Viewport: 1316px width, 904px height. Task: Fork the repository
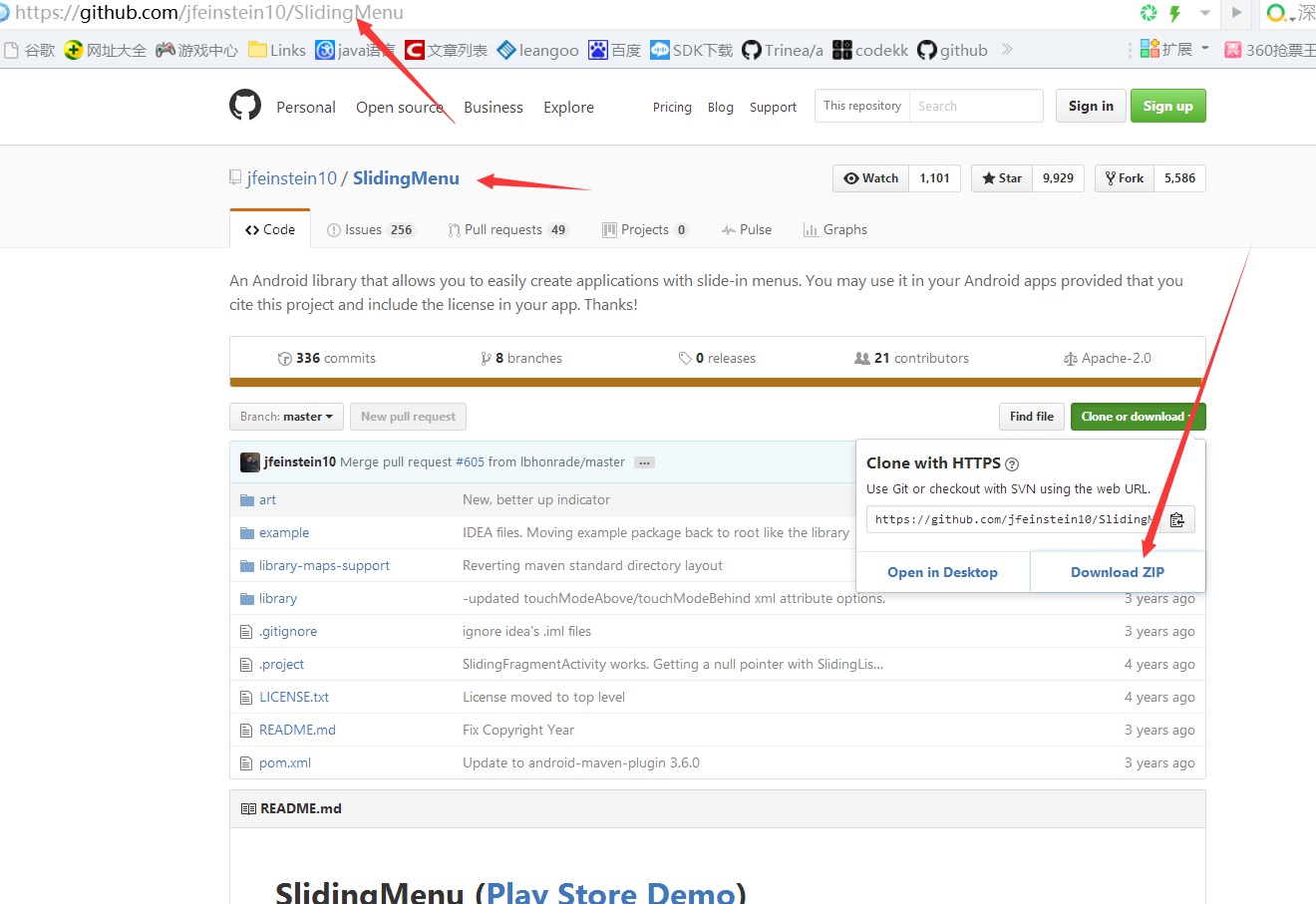click(1125, 178)
